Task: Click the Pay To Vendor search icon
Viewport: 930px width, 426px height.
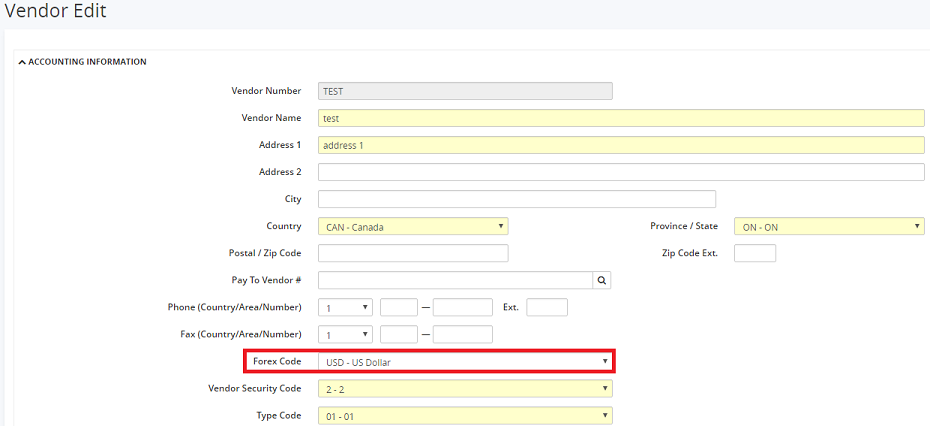Action: point(602,281)
